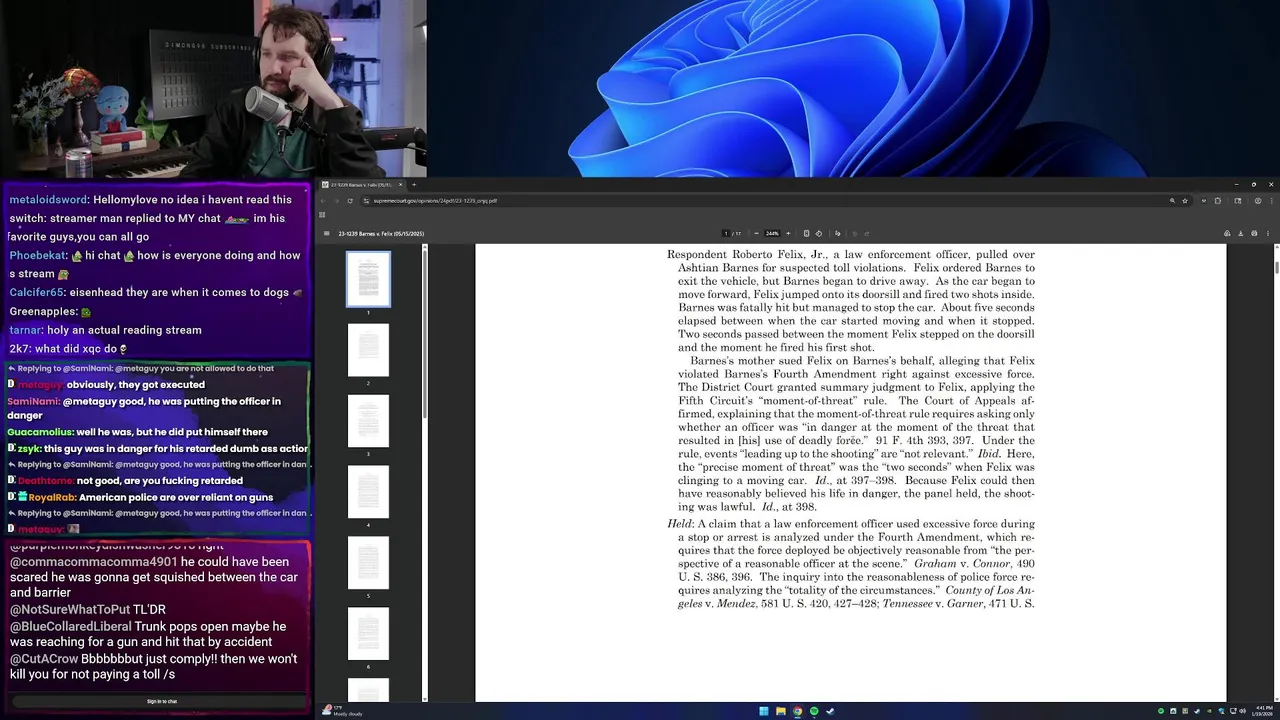Click the Sign in to chat button

pos(162,701)
